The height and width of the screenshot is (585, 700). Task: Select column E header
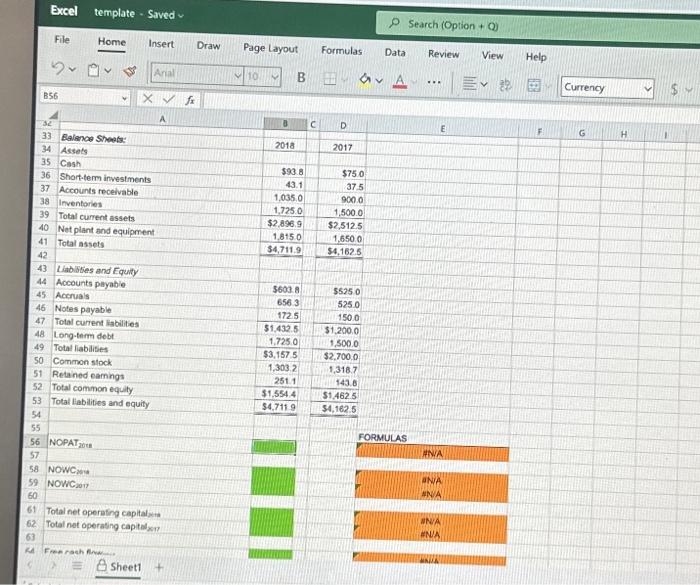[442, 129]
